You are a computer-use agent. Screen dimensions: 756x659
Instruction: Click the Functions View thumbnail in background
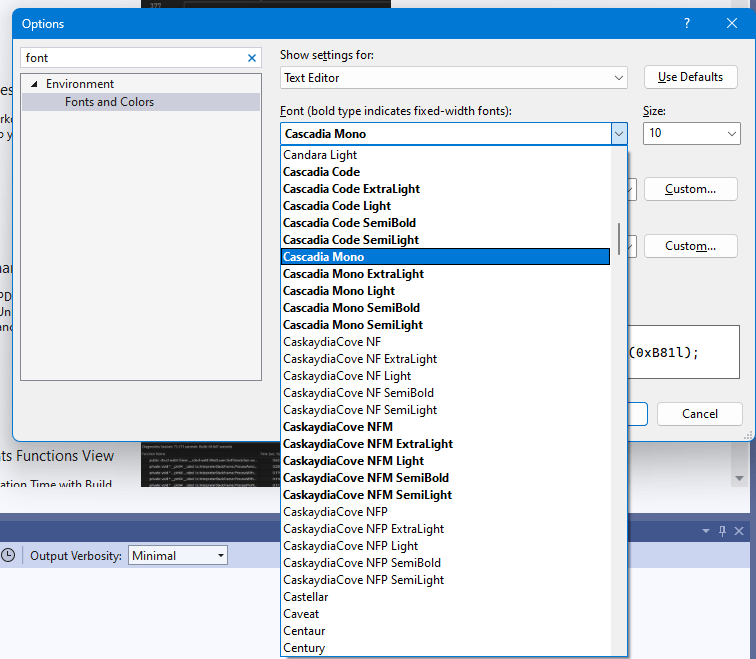pos(210,465)
